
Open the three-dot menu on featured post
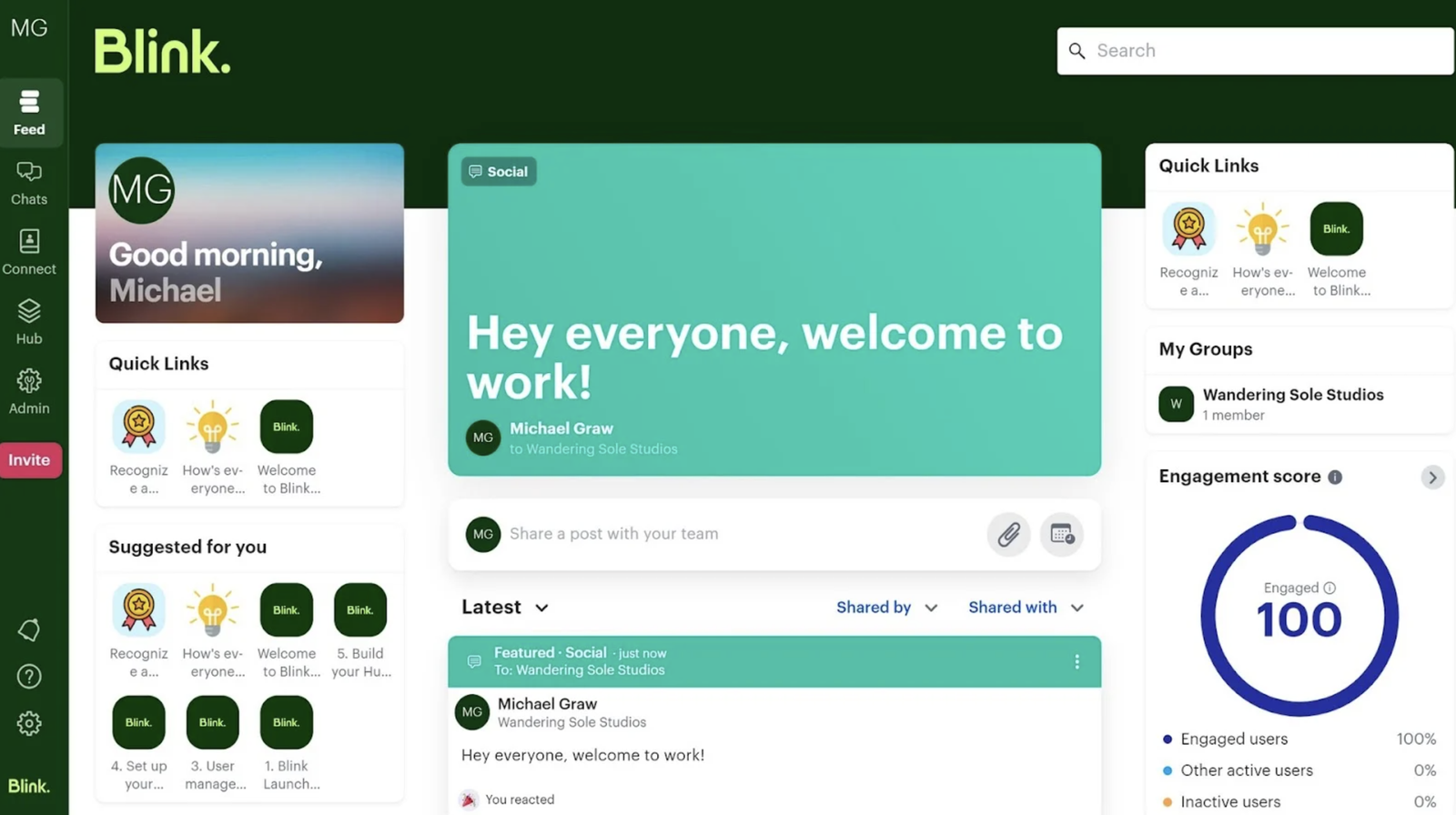pos(1077,661)
